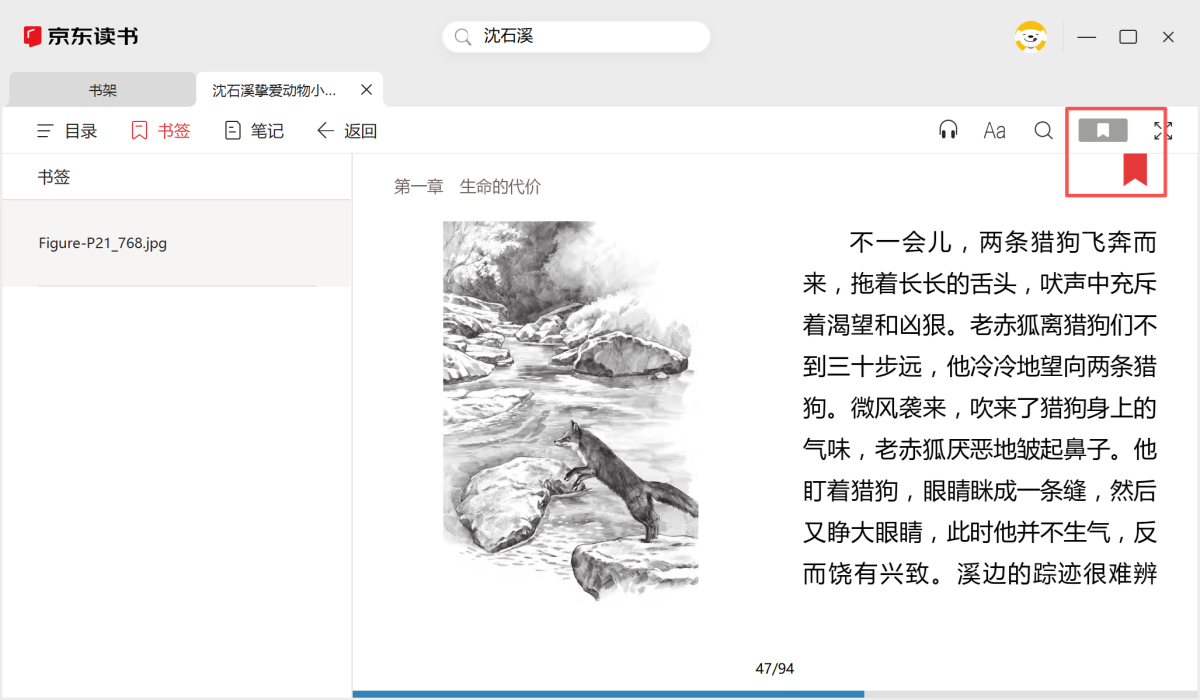The width and height of the screenshot is (1200, 700).
Task: Click the fox illustration image
Action: (571, 410)
